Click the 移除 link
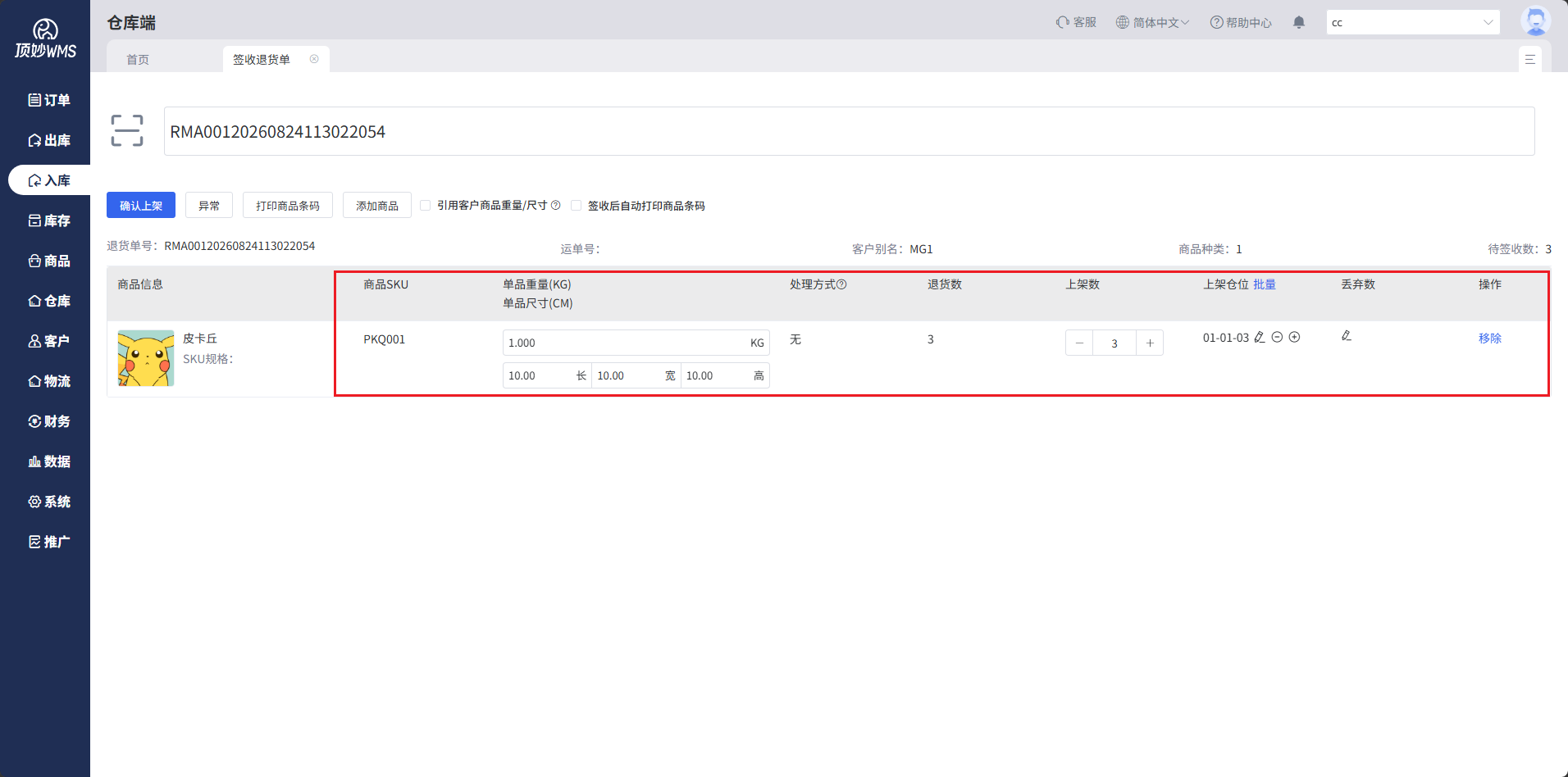 tap(1489, 338)
